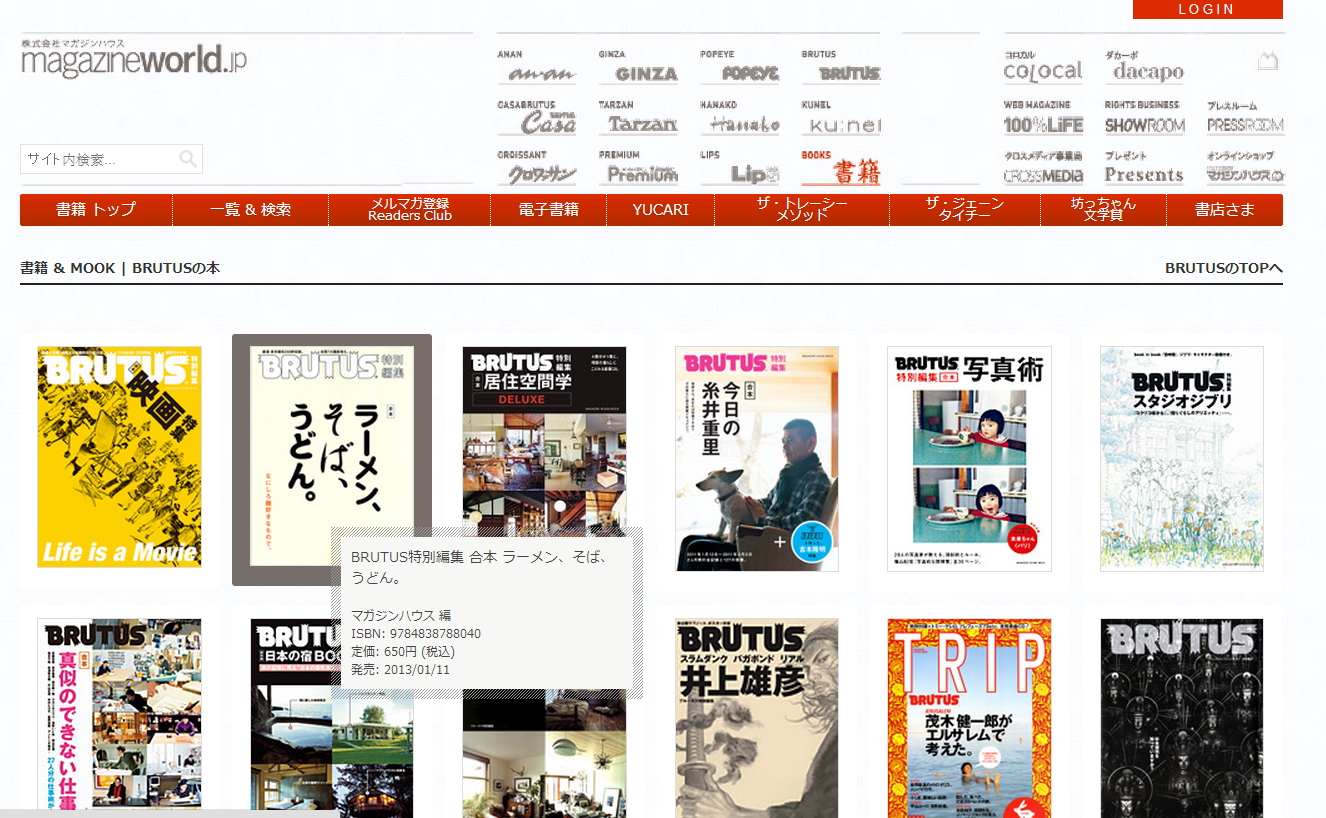Visit the ku:nel magazine logo
The width and height of the screenshot is (1326, 818).
(x=841, y=118)
